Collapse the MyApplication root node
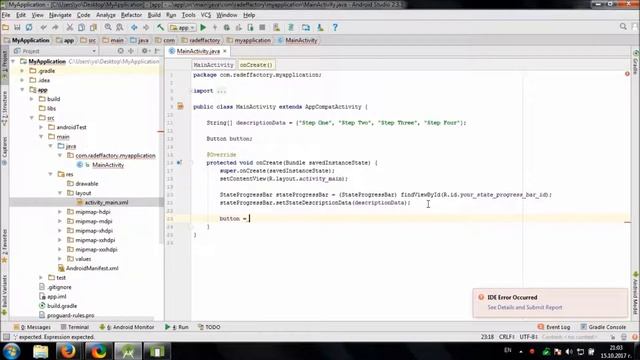The height and width of the screenshot is (360, 640). tap(14, 62)
